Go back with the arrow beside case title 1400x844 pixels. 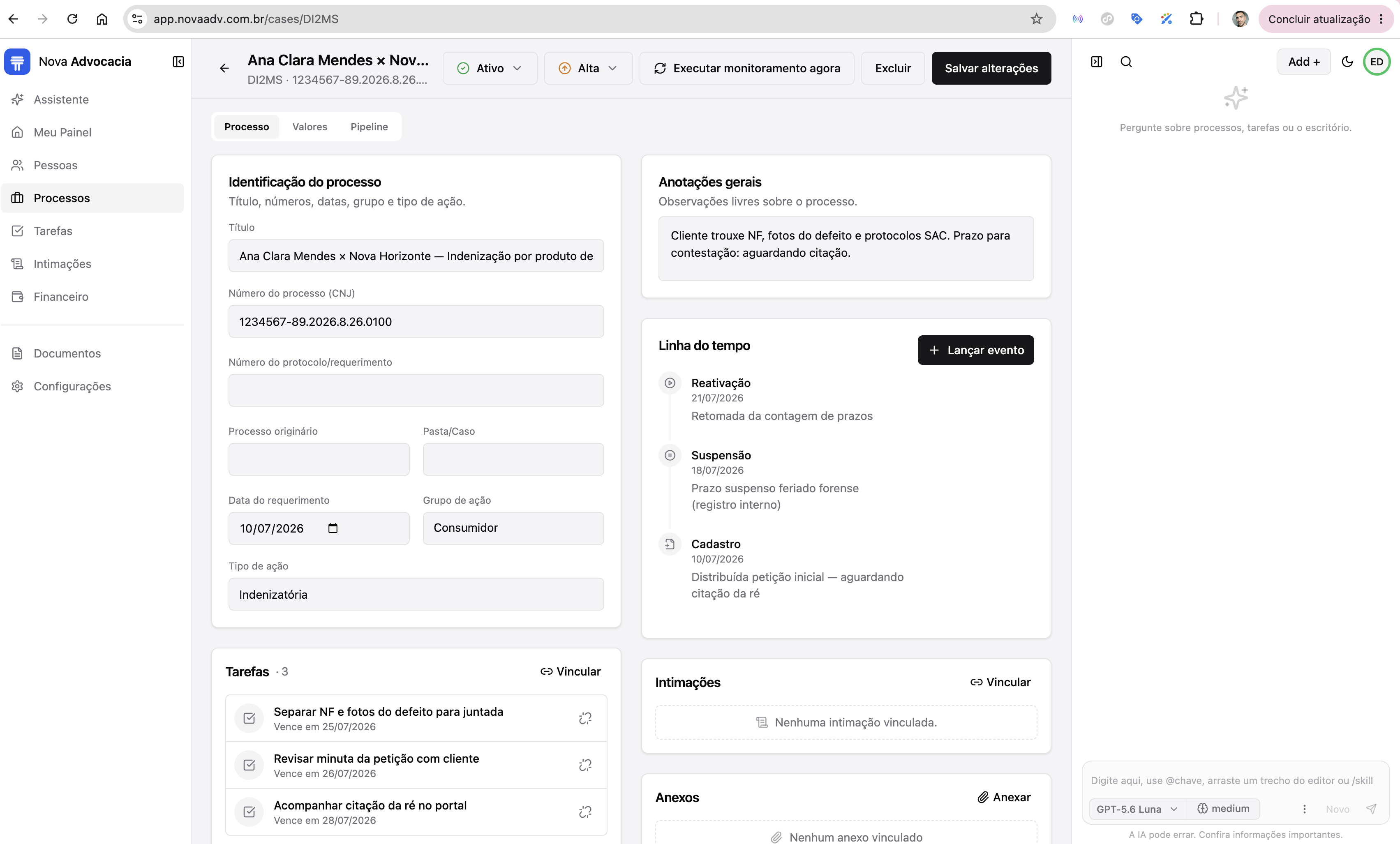[224, 68]
